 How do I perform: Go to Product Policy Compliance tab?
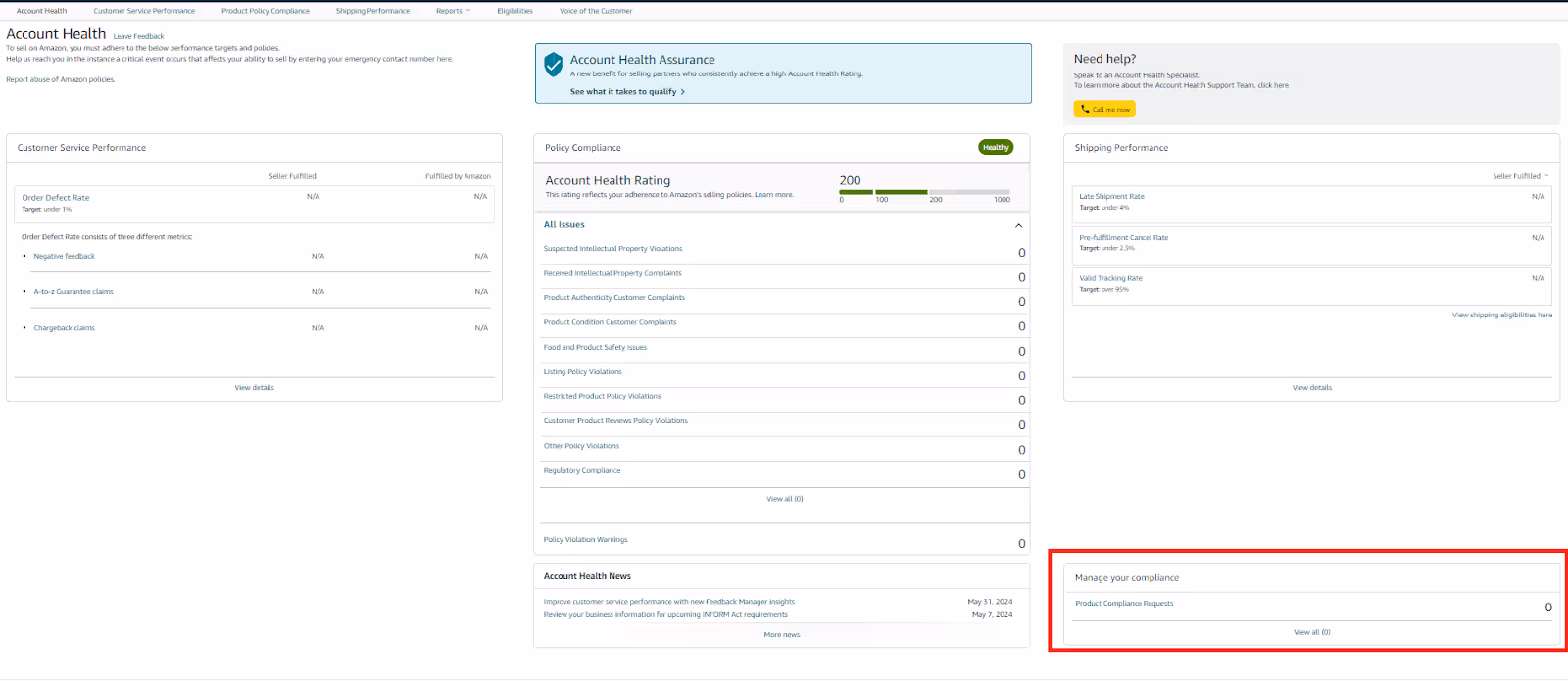266,11
